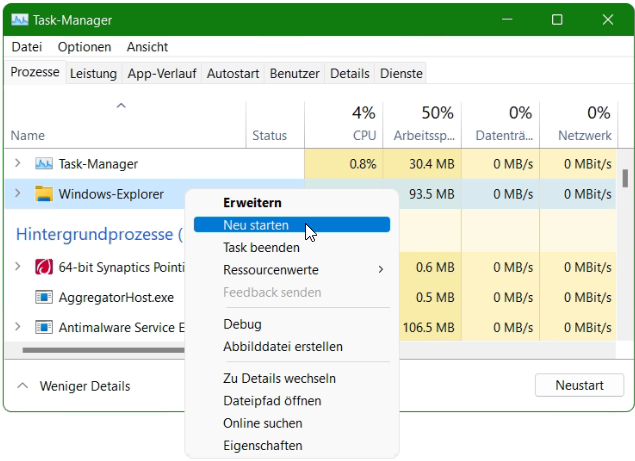Switch to the Dienste tab
This screenshot has width=635, height=461.
401,73
